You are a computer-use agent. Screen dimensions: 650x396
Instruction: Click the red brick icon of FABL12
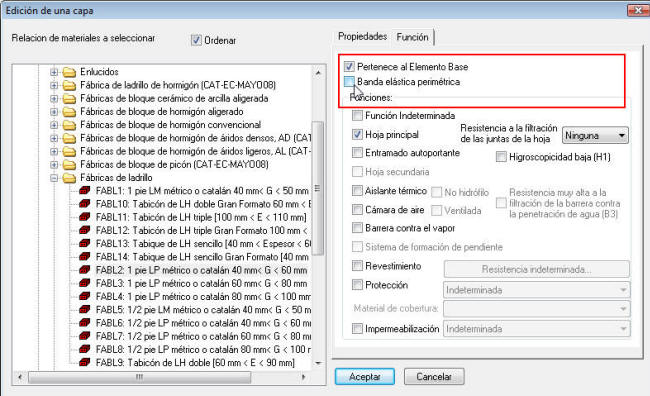(85, 230)
